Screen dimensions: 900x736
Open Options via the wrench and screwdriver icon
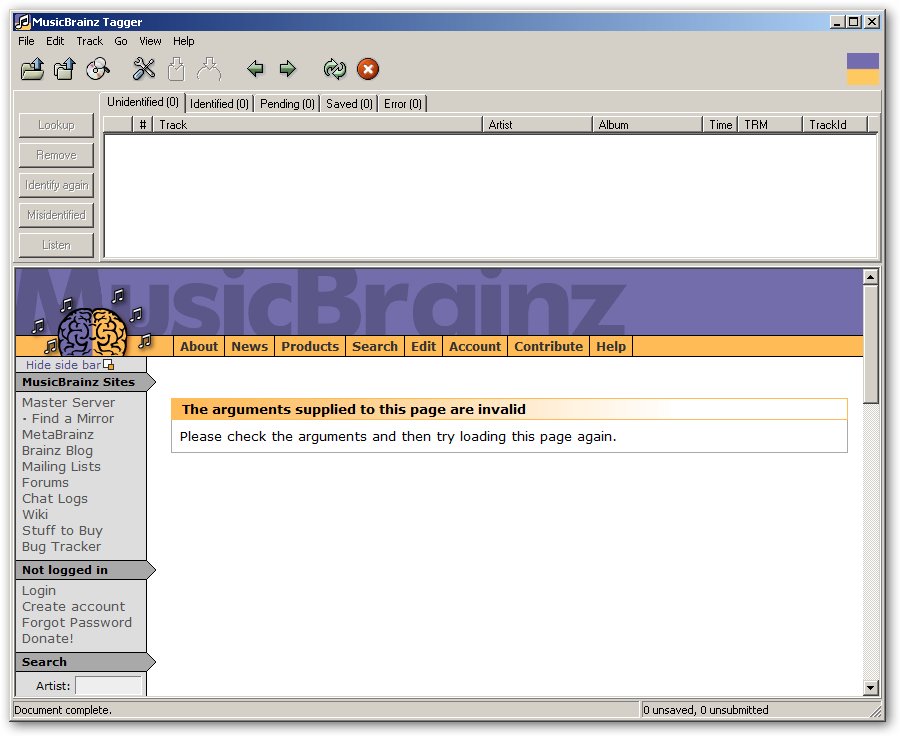(x=144, y=69)
